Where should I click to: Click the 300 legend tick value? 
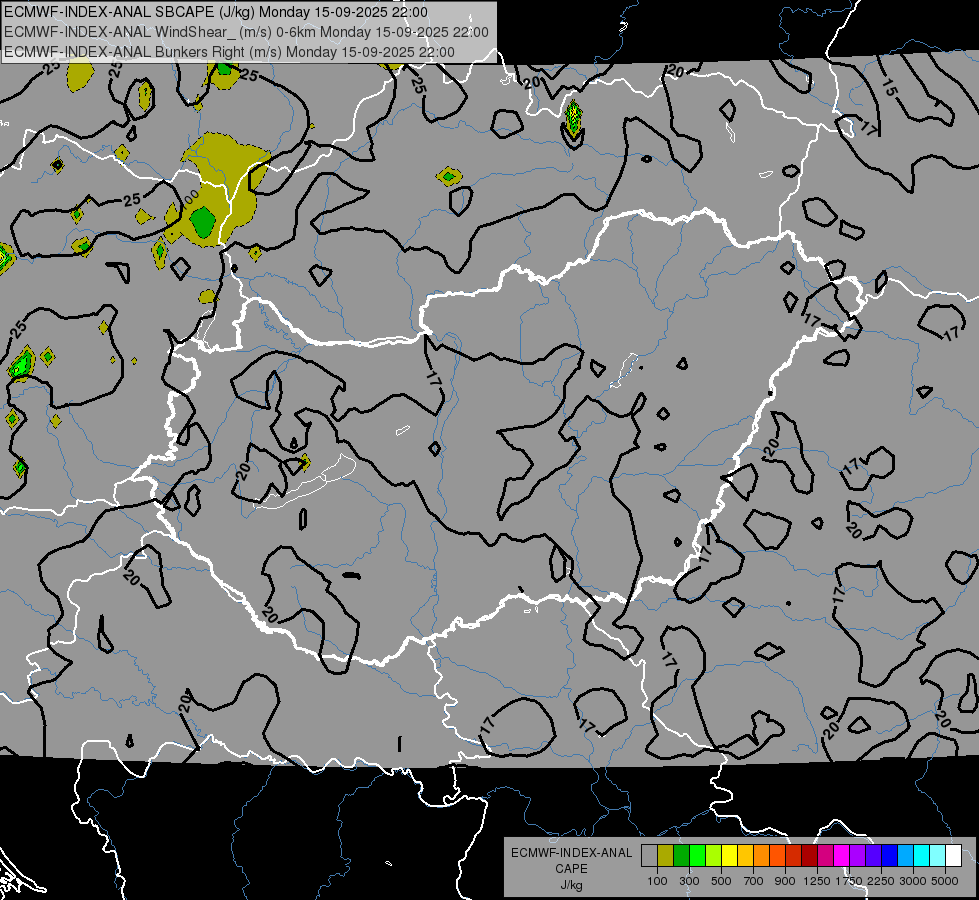(689, 881)
